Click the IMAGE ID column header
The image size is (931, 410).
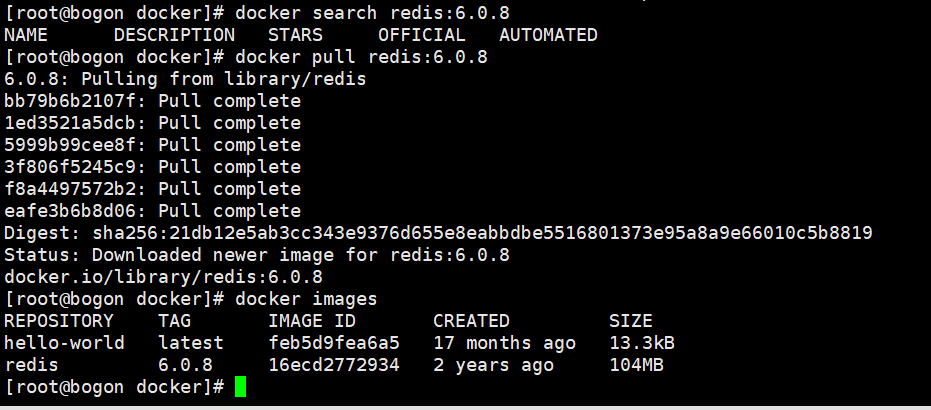(x=312, y=321)
